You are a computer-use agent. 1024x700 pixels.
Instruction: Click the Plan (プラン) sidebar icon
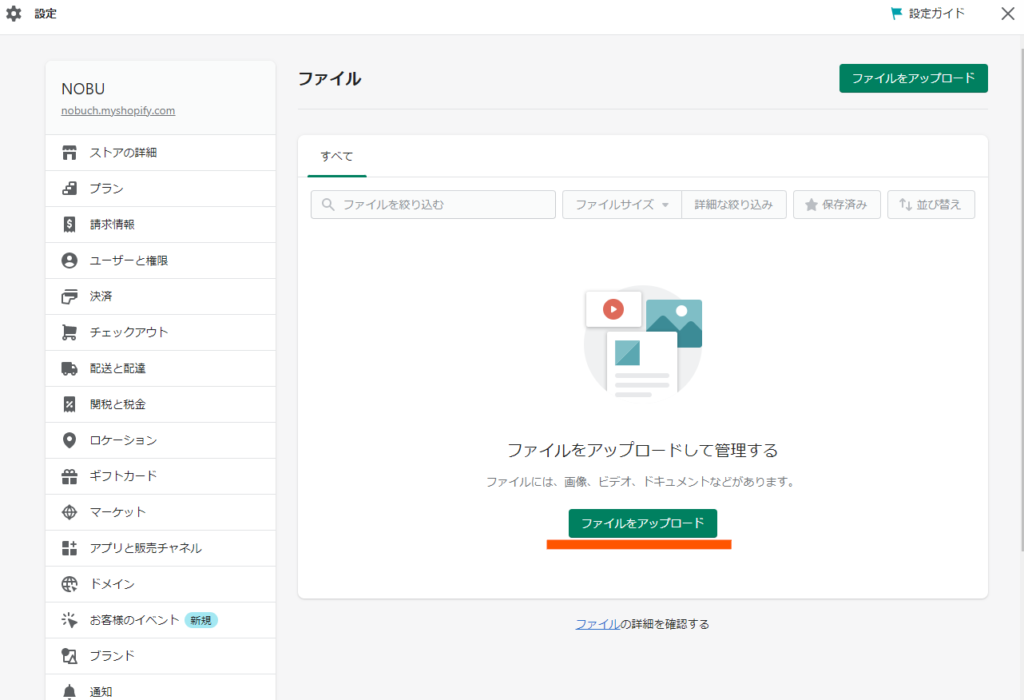(69, 189)
